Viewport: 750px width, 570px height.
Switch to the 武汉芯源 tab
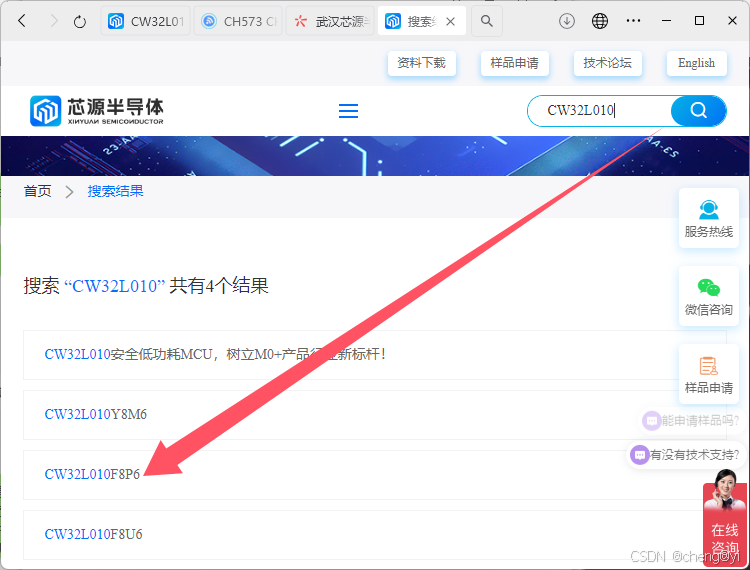[330, 21]
